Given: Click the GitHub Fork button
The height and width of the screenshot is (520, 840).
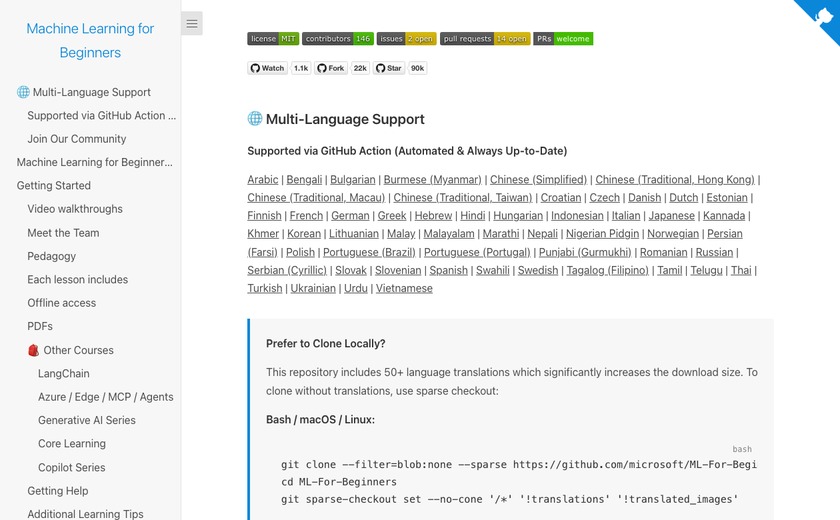Looking at the screenshot, I should coord(331,68).
